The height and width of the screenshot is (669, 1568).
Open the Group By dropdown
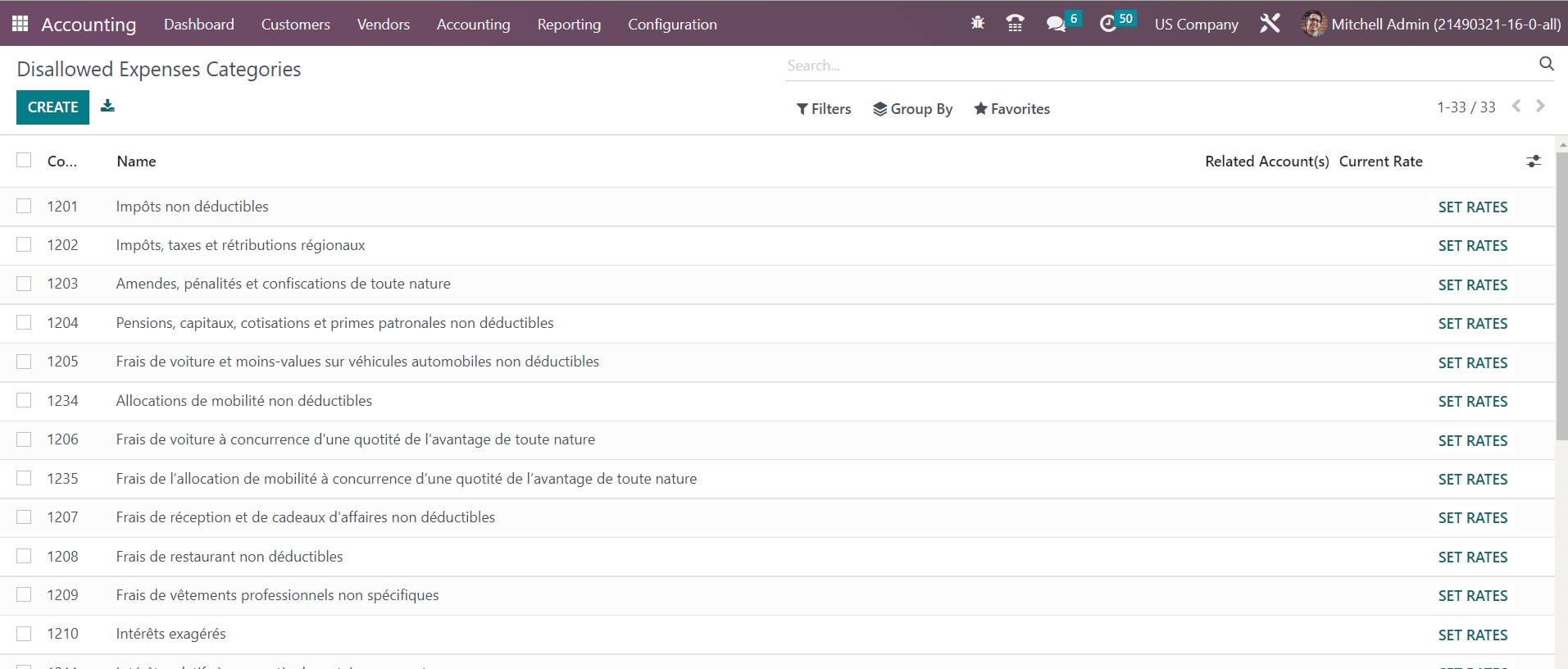(x=912, y=109)
